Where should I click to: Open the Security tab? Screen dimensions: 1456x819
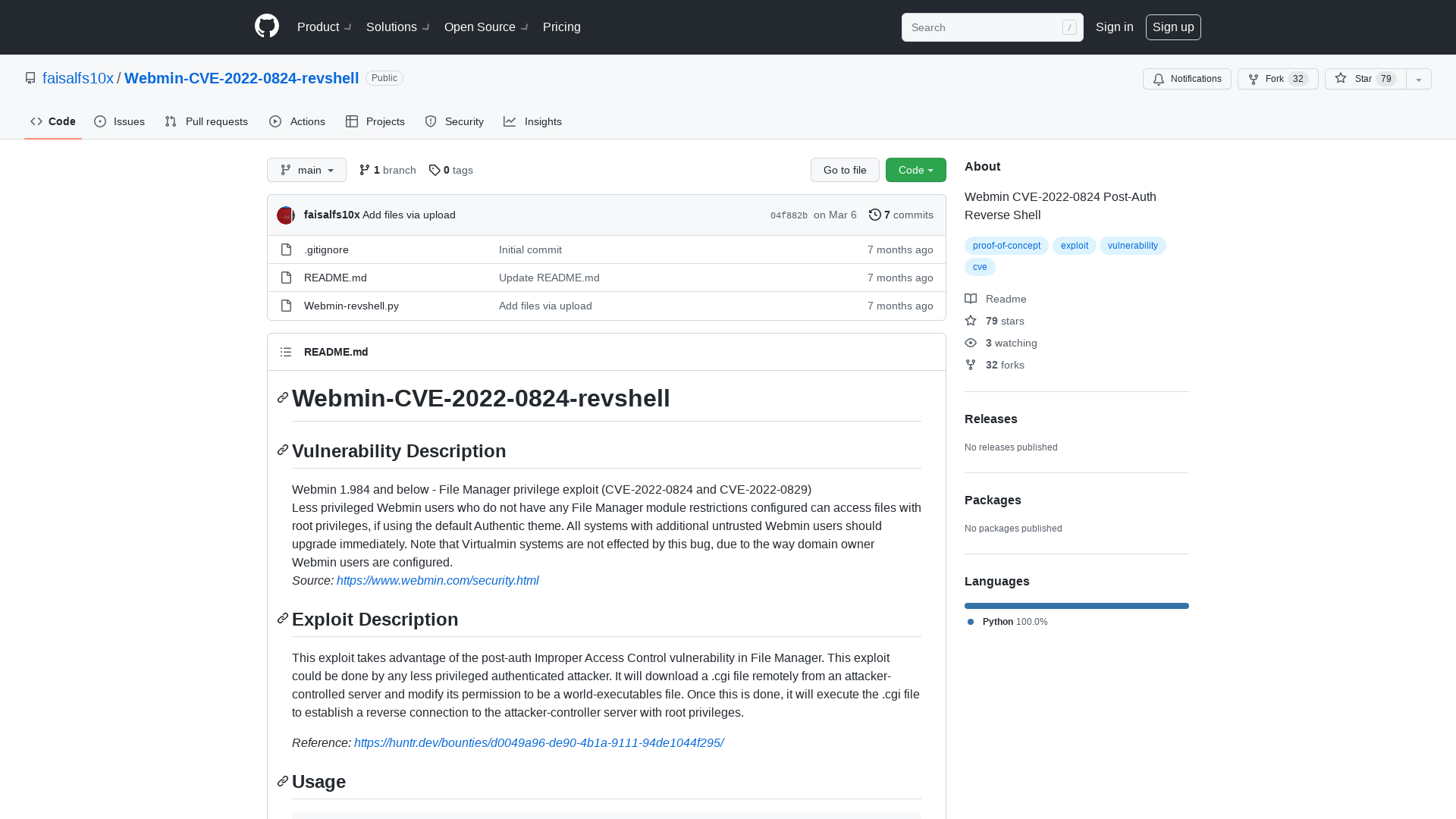454,121
